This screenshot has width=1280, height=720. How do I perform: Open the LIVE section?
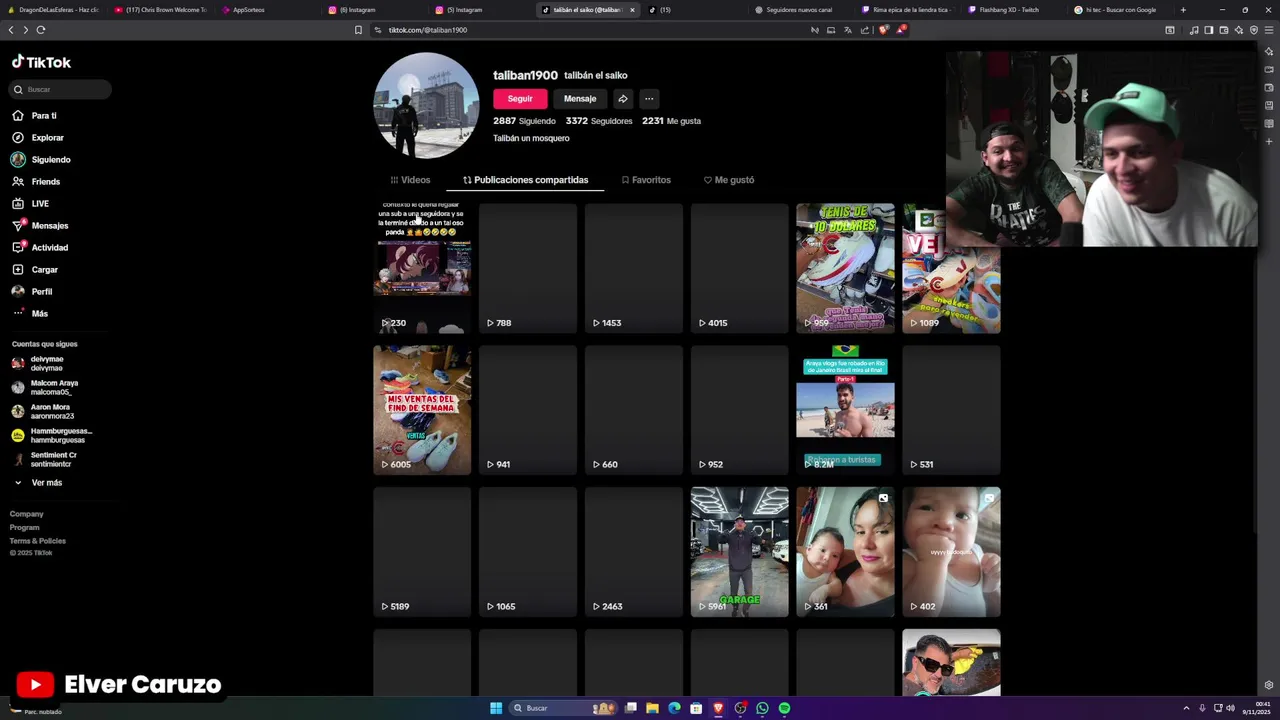pos(31,204)
